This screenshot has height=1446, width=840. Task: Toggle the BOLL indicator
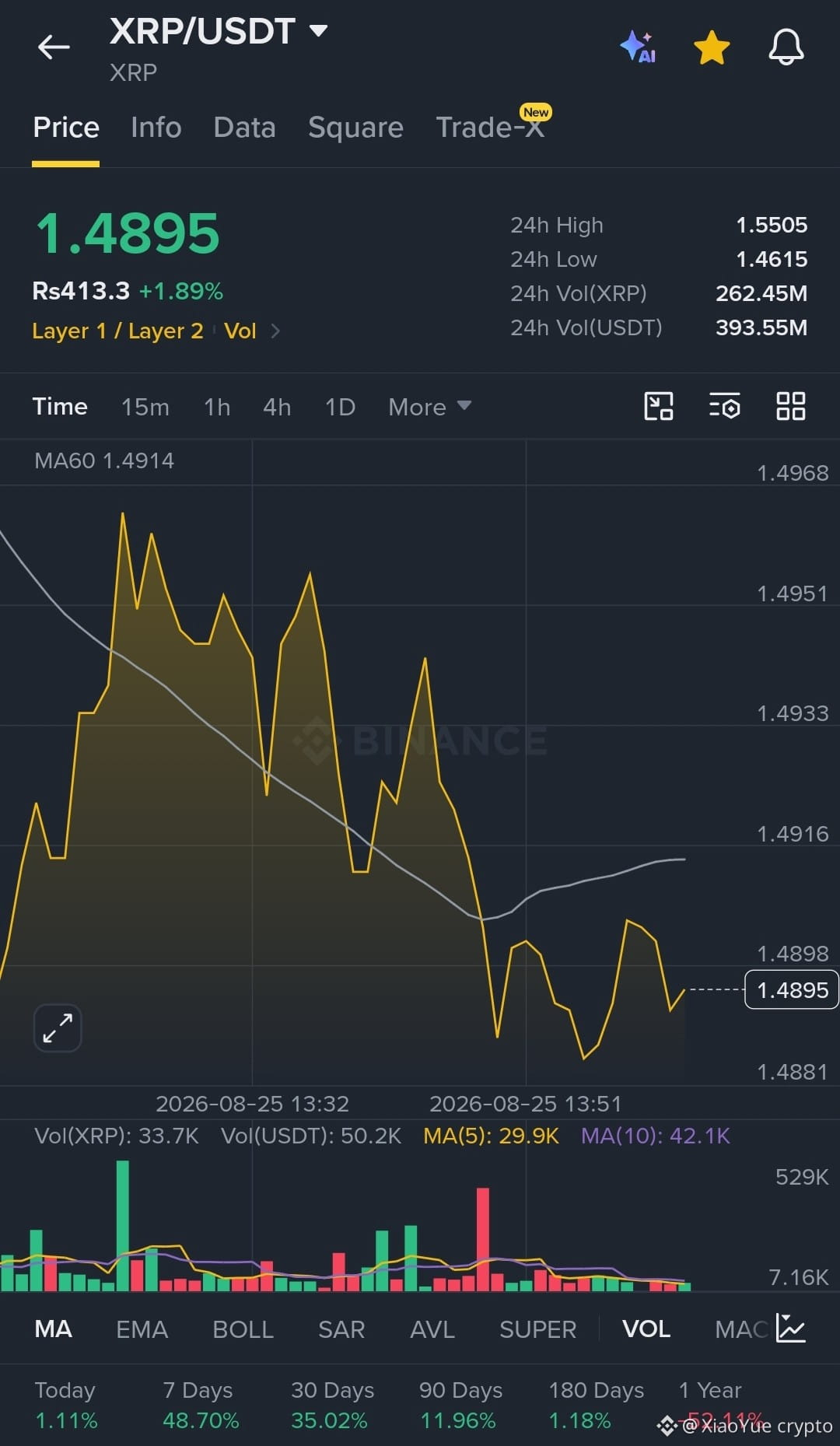(243, 1329)
